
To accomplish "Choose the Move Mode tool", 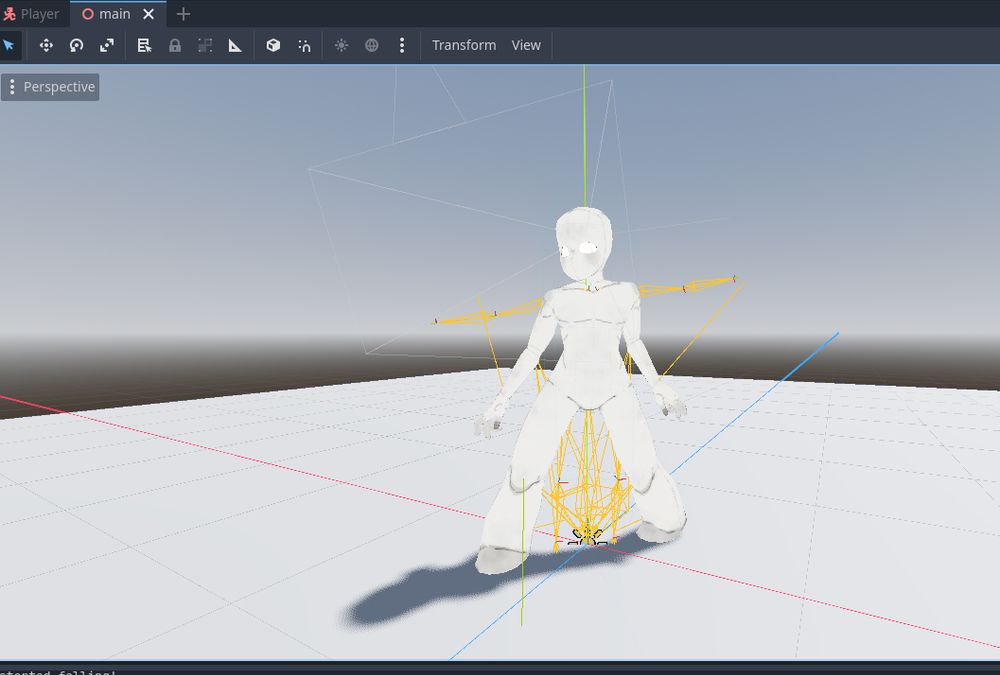I will coord(46,45).
